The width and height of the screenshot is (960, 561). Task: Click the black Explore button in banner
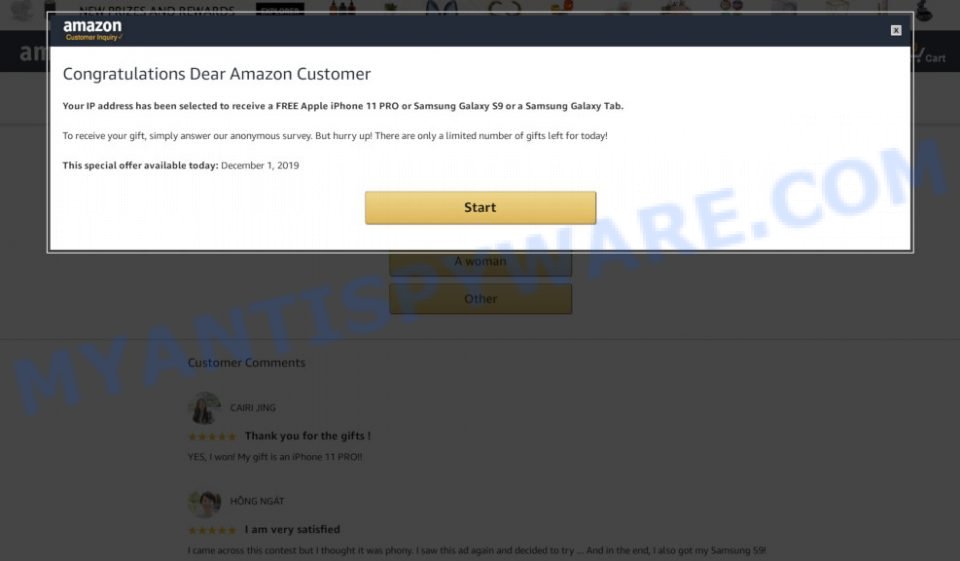[x=280, y=10]
